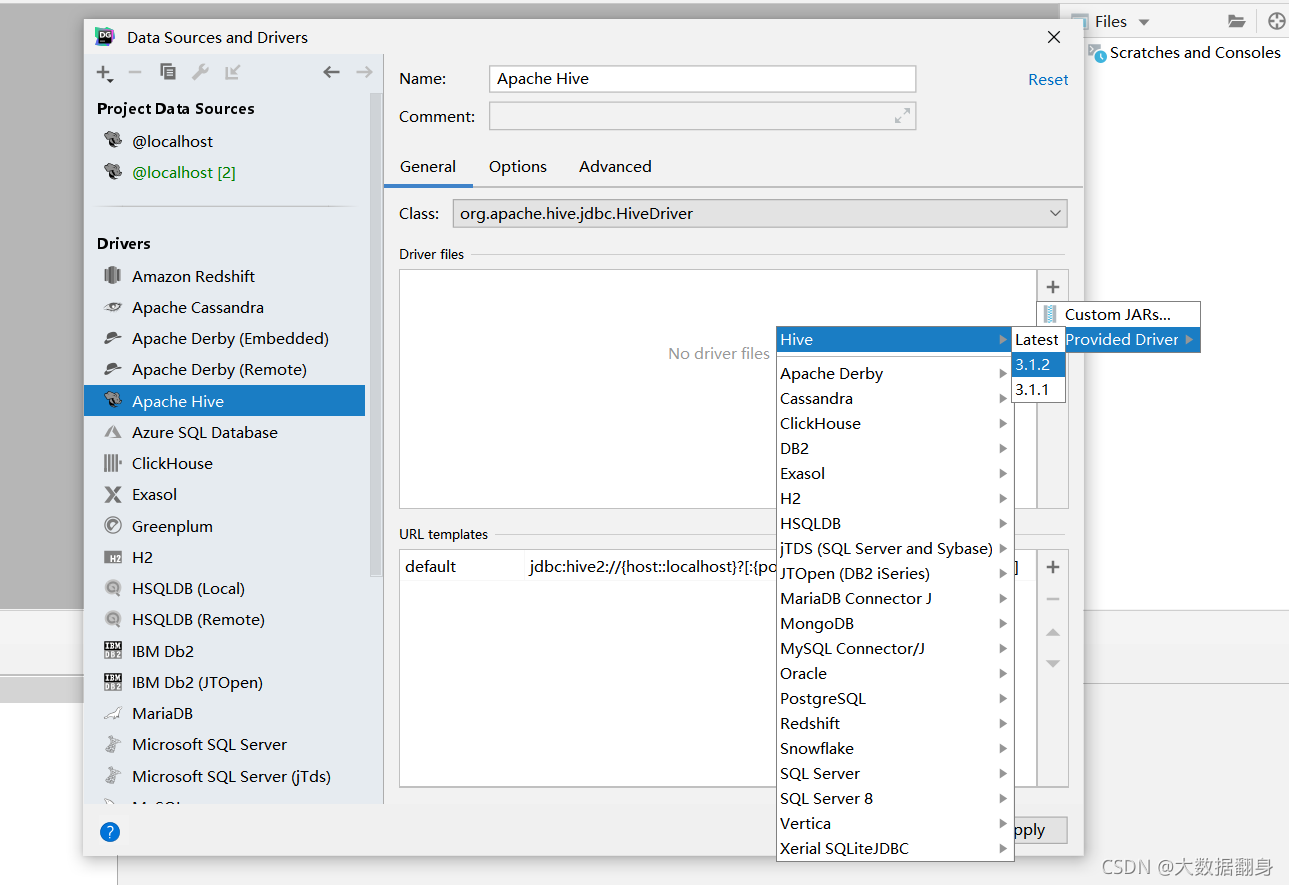The image size is (1289, 885).
Task: Click in the Name input field
Action: tap(703, 79)
